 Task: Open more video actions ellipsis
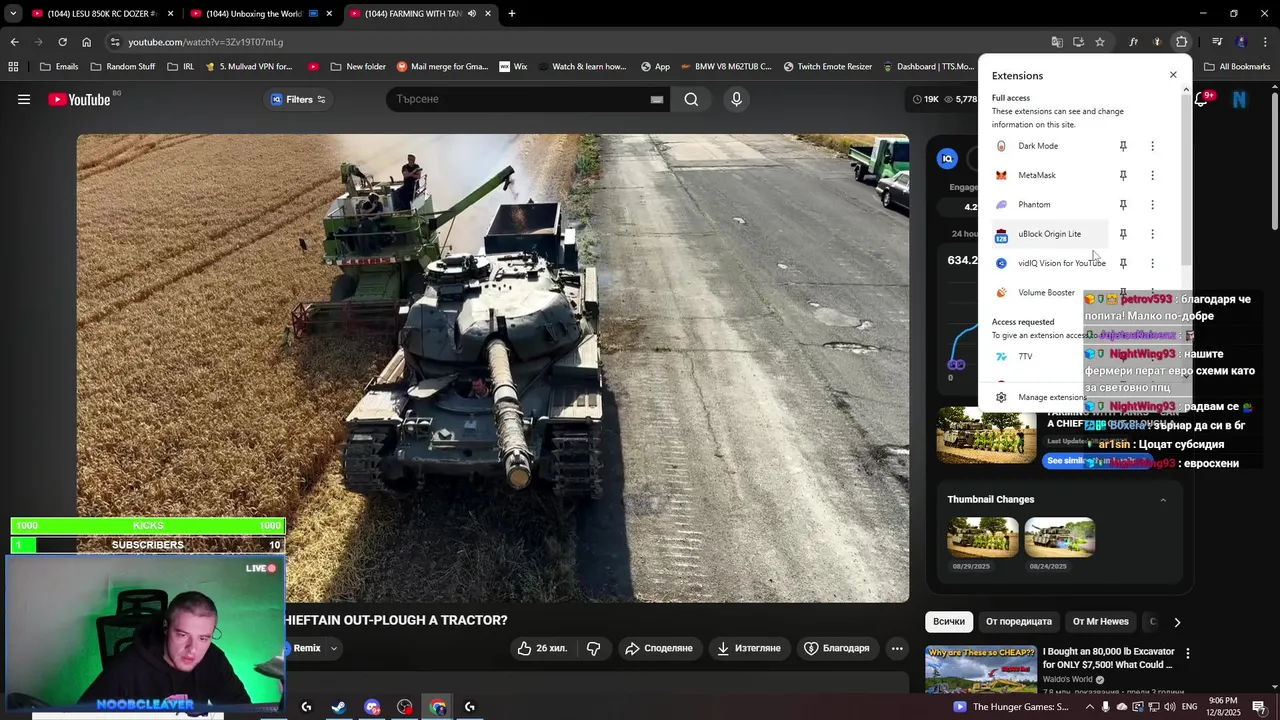point(897,648)
